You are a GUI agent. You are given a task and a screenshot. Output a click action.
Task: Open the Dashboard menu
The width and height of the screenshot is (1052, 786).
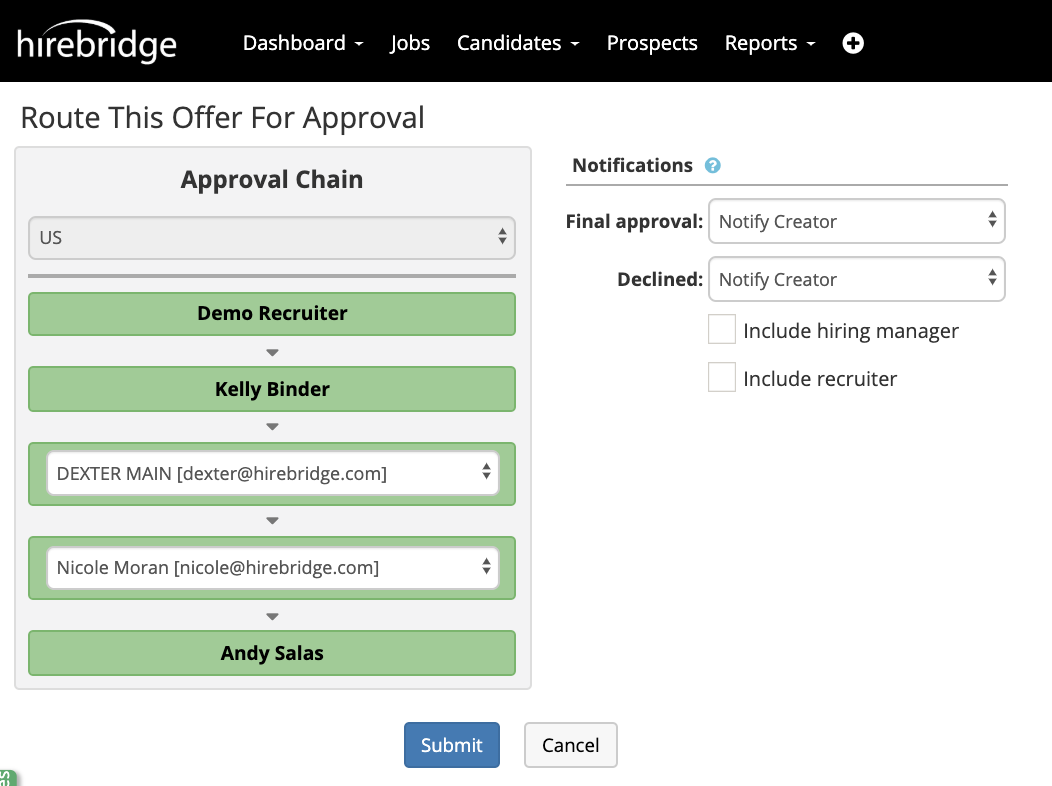303,43
